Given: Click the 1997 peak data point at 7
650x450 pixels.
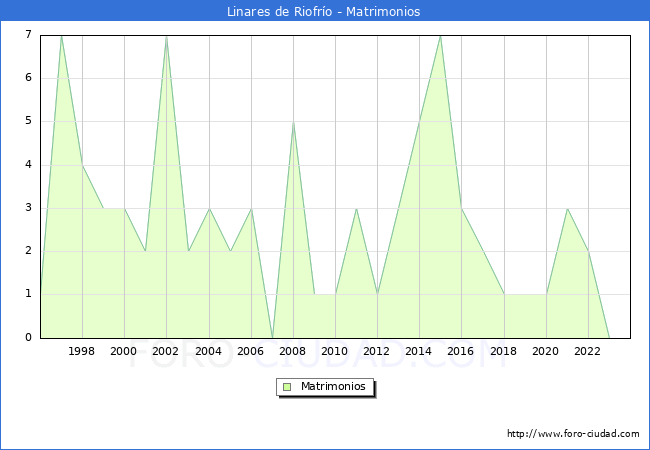Looking at the screenshot, I should (61, 36).
